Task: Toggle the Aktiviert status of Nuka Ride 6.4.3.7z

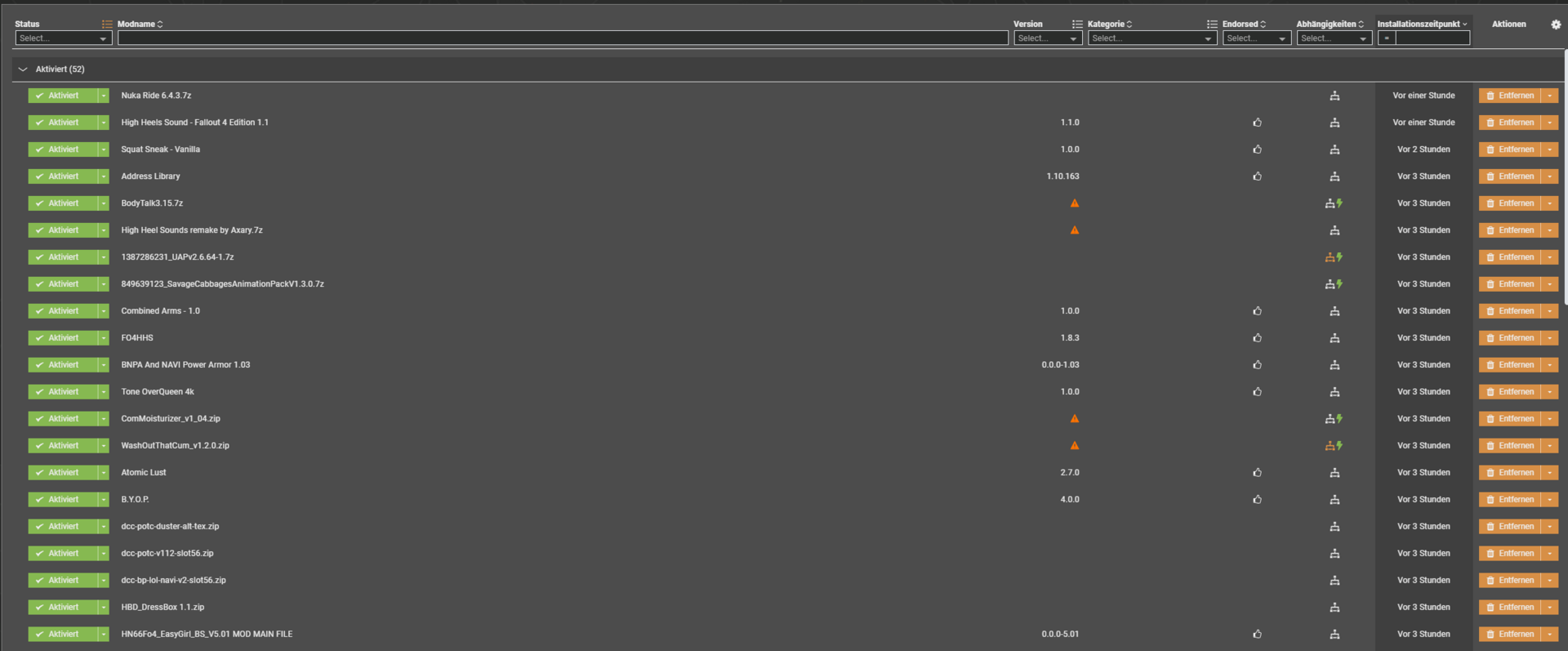Action: (63, 96)
